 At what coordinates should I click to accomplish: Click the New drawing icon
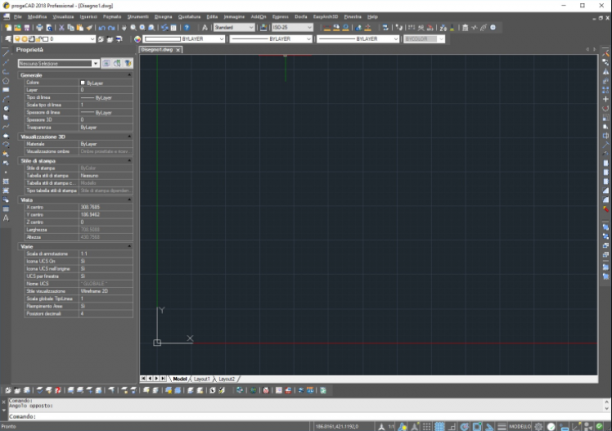click(8, 28)
